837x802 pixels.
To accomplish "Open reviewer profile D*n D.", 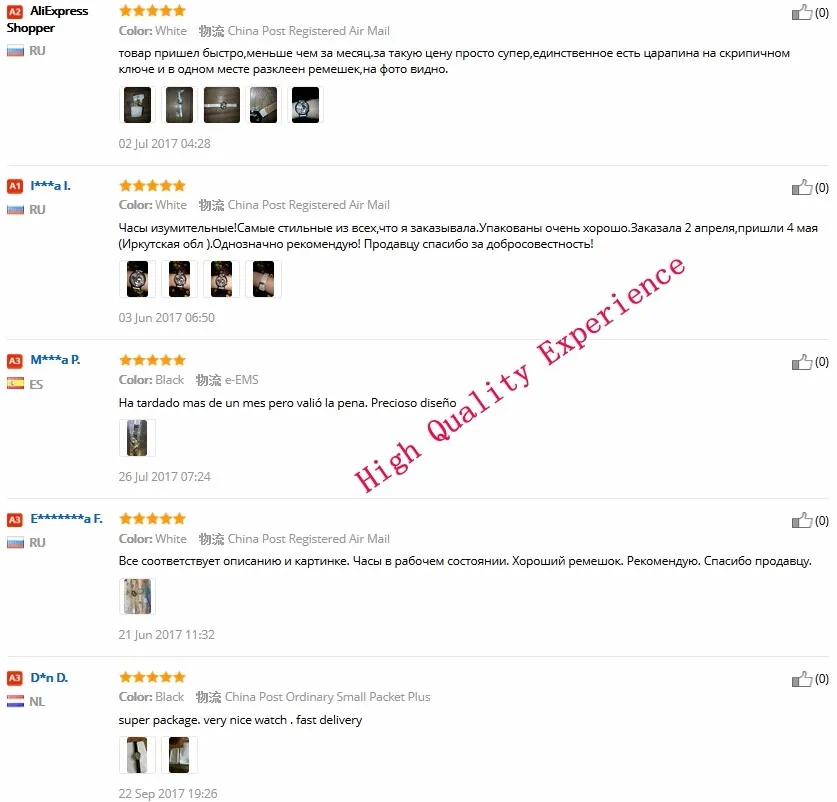I will [x=49, y=678].
